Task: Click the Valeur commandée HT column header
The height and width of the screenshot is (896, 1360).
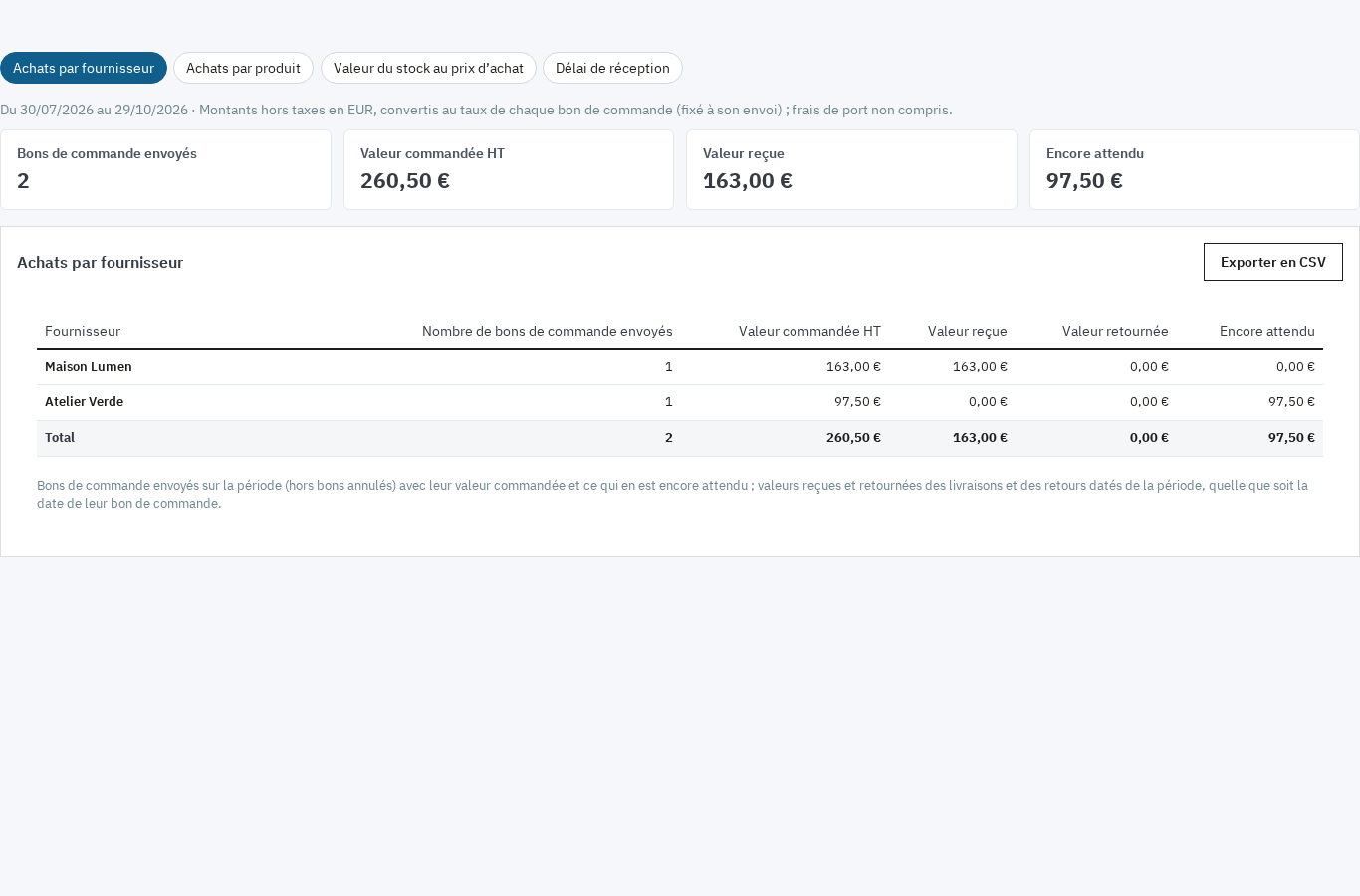Action: click(x=809, y=331)
